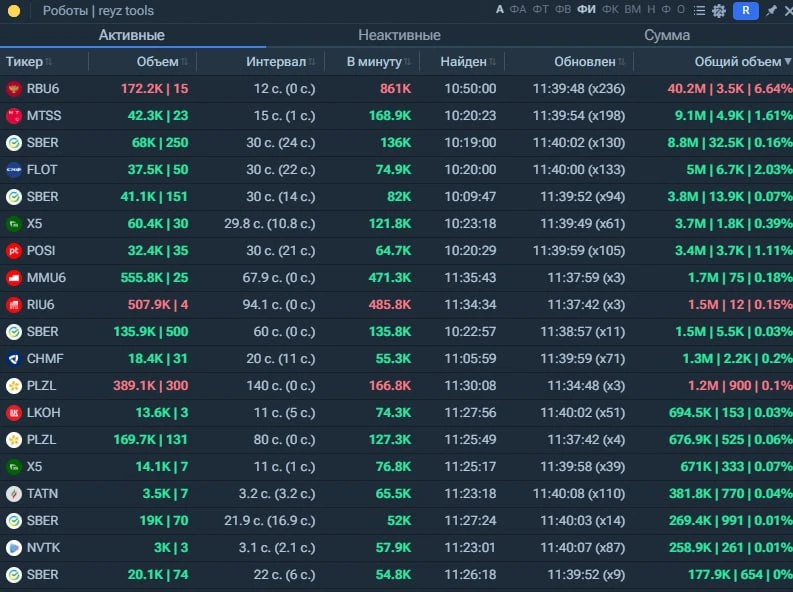Select RIU6 per-minute value 485.8K
Image resolution: width=793 pixels, height=592 pixels.
coord(390,305)
